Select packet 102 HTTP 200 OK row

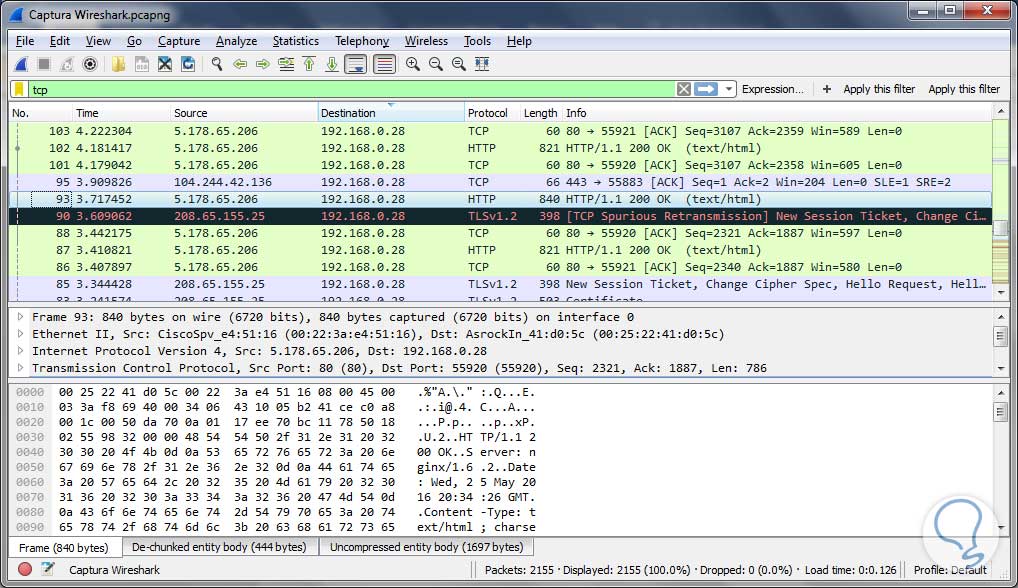[x=500, y=148]
